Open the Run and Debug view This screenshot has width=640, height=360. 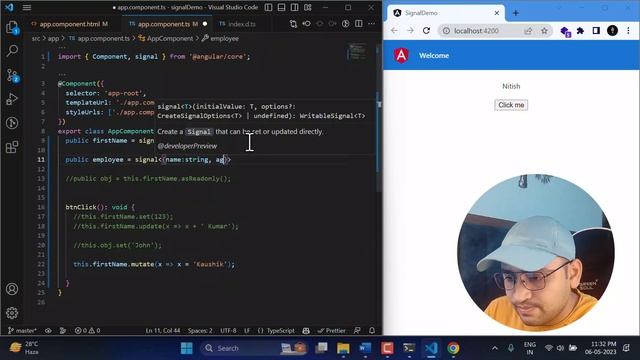point(12,99)
